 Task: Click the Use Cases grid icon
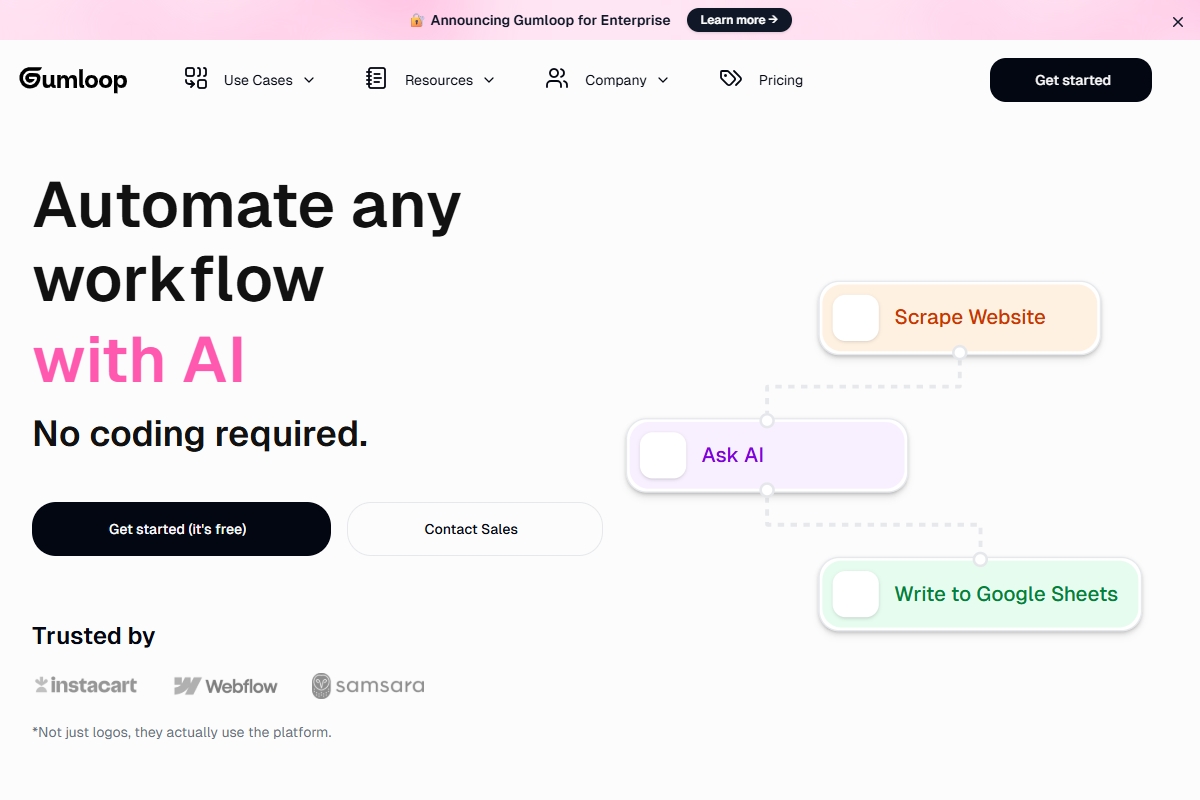[196, 79]
